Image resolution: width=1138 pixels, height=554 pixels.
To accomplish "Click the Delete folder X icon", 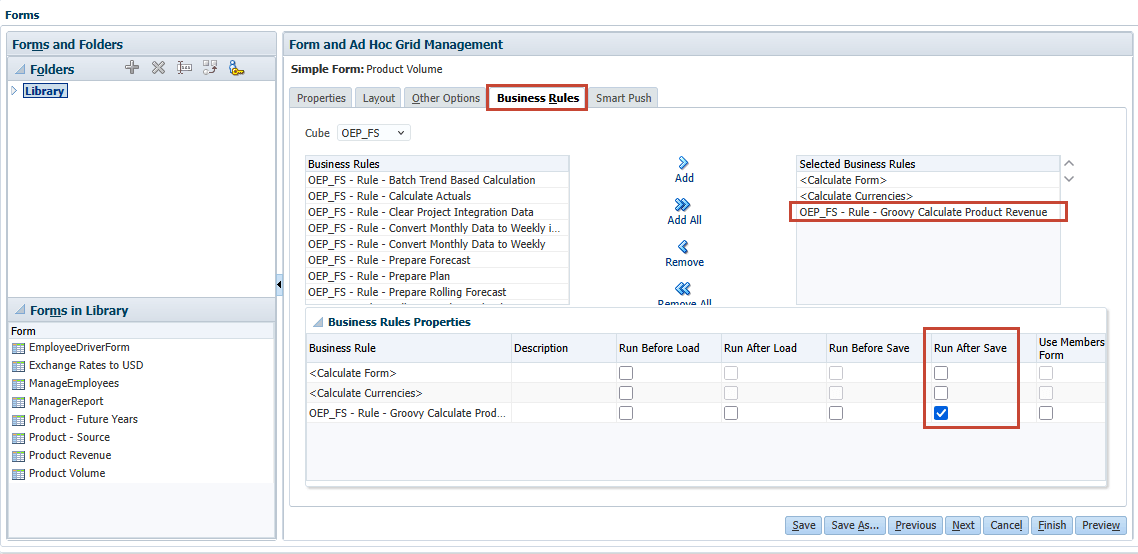I will (x=158, y=68).
